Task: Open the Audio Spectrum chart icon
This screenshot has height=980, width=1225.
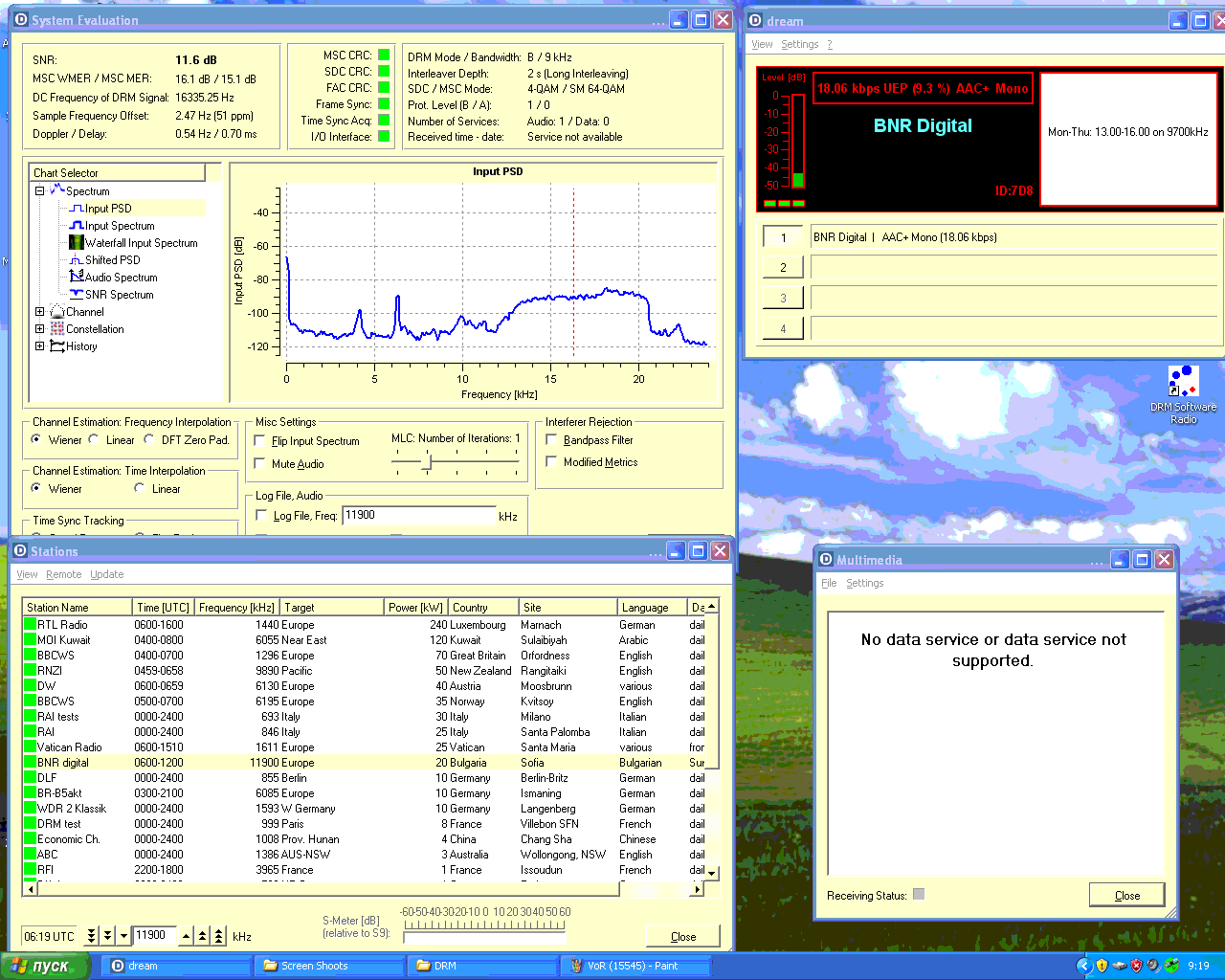Action: pos(77,278)
